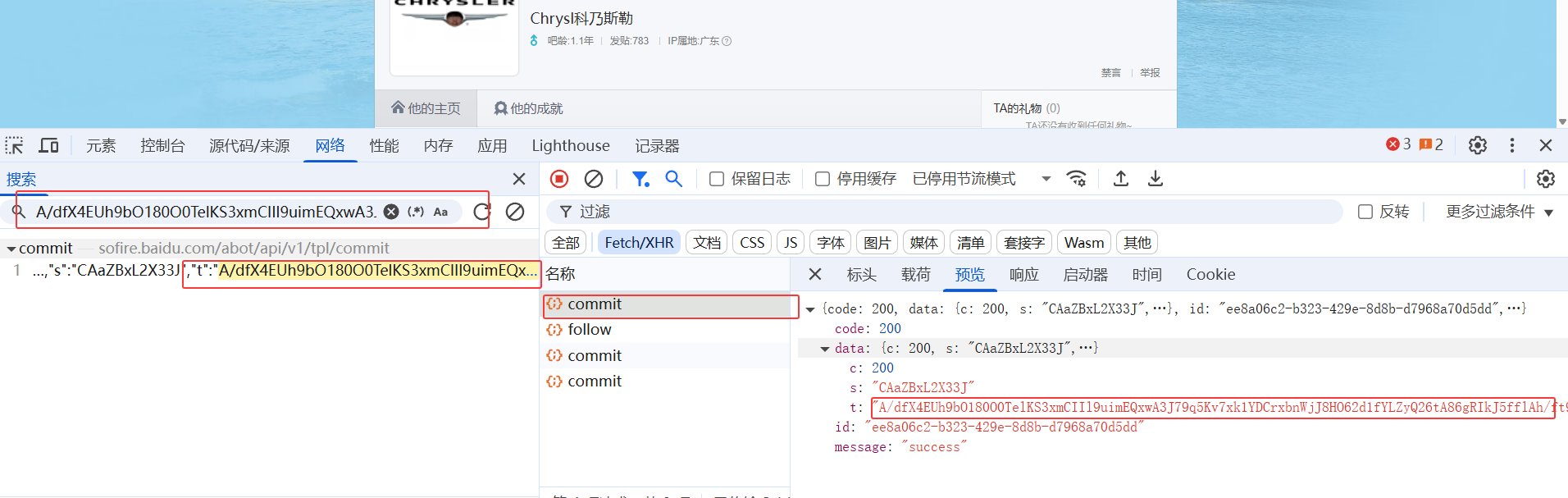Close the request details pane

(x=814, y=275)
